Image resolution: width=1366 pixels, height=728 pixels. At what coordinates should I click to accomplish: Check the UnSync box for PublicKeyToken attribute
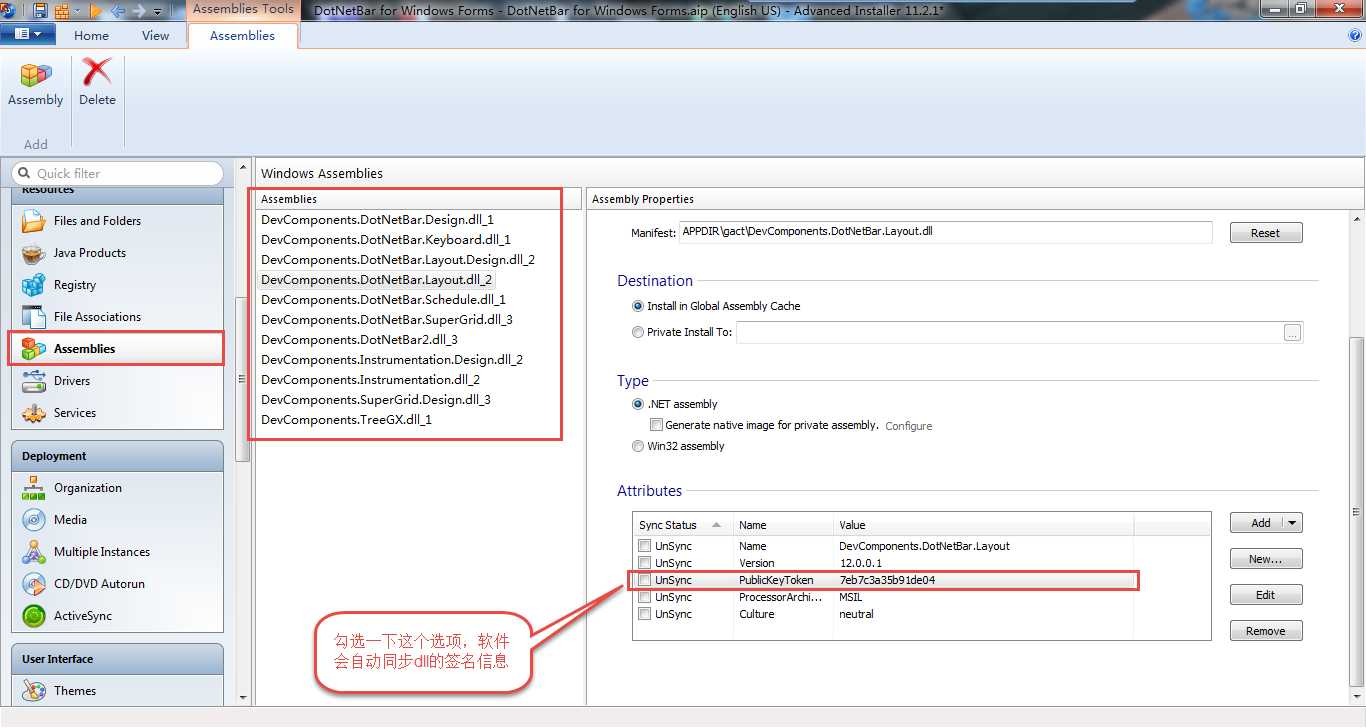pyautogui.click(x=645, y=580)
